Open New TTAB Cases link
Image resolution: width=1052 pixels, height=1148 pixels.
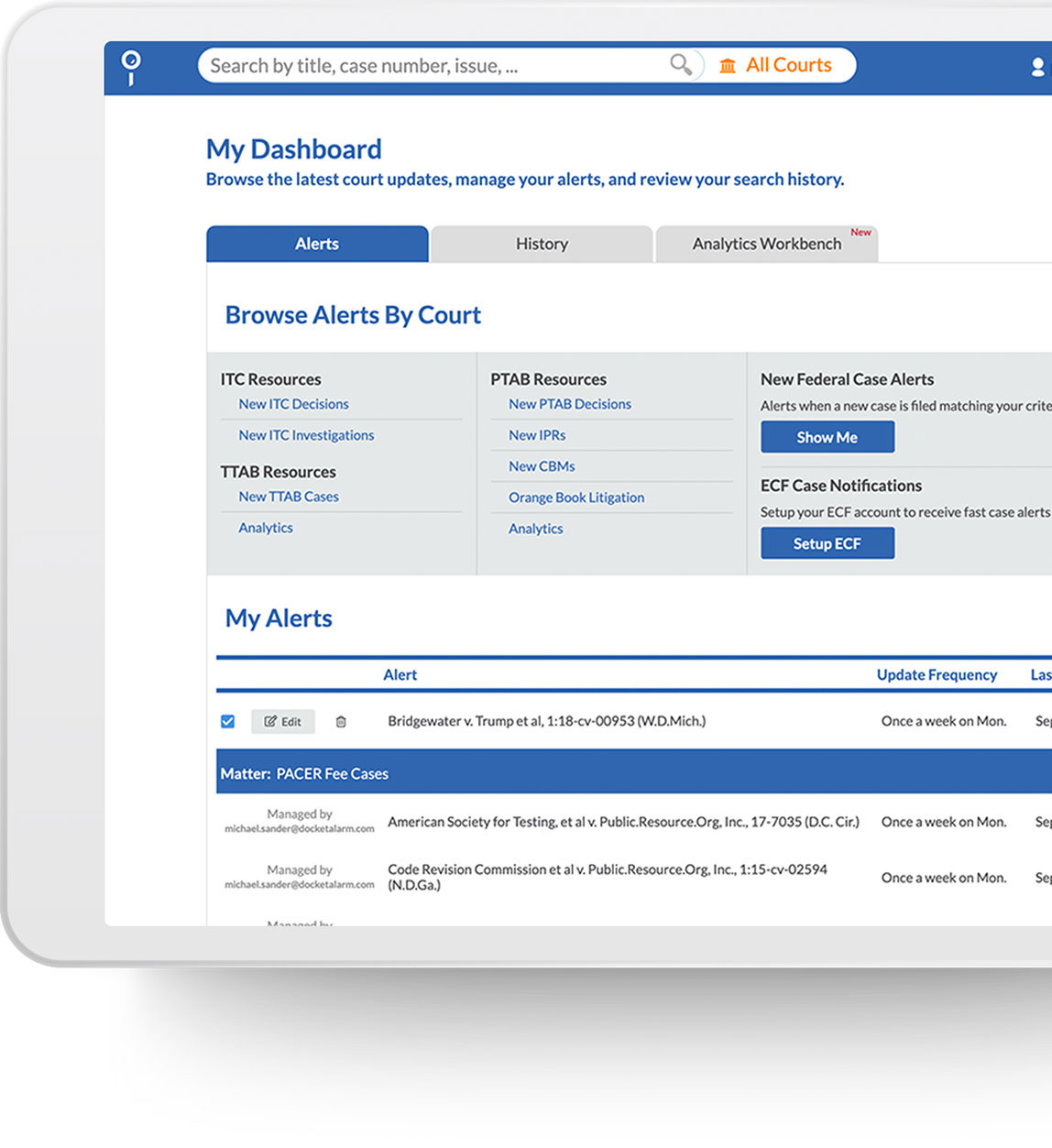(289, 497)
